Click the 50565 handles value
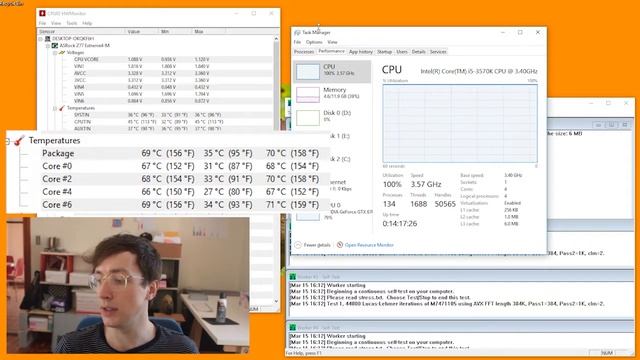The height and width of the screenshot is (360, 640). tap(445, 204)
